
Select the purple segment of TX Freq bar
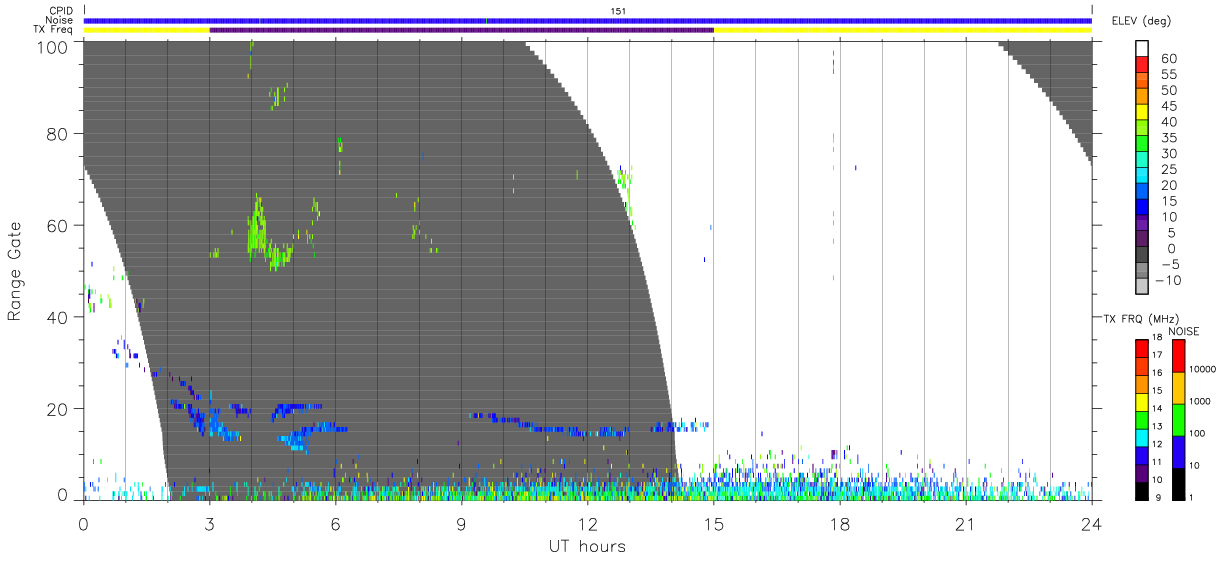461,30
